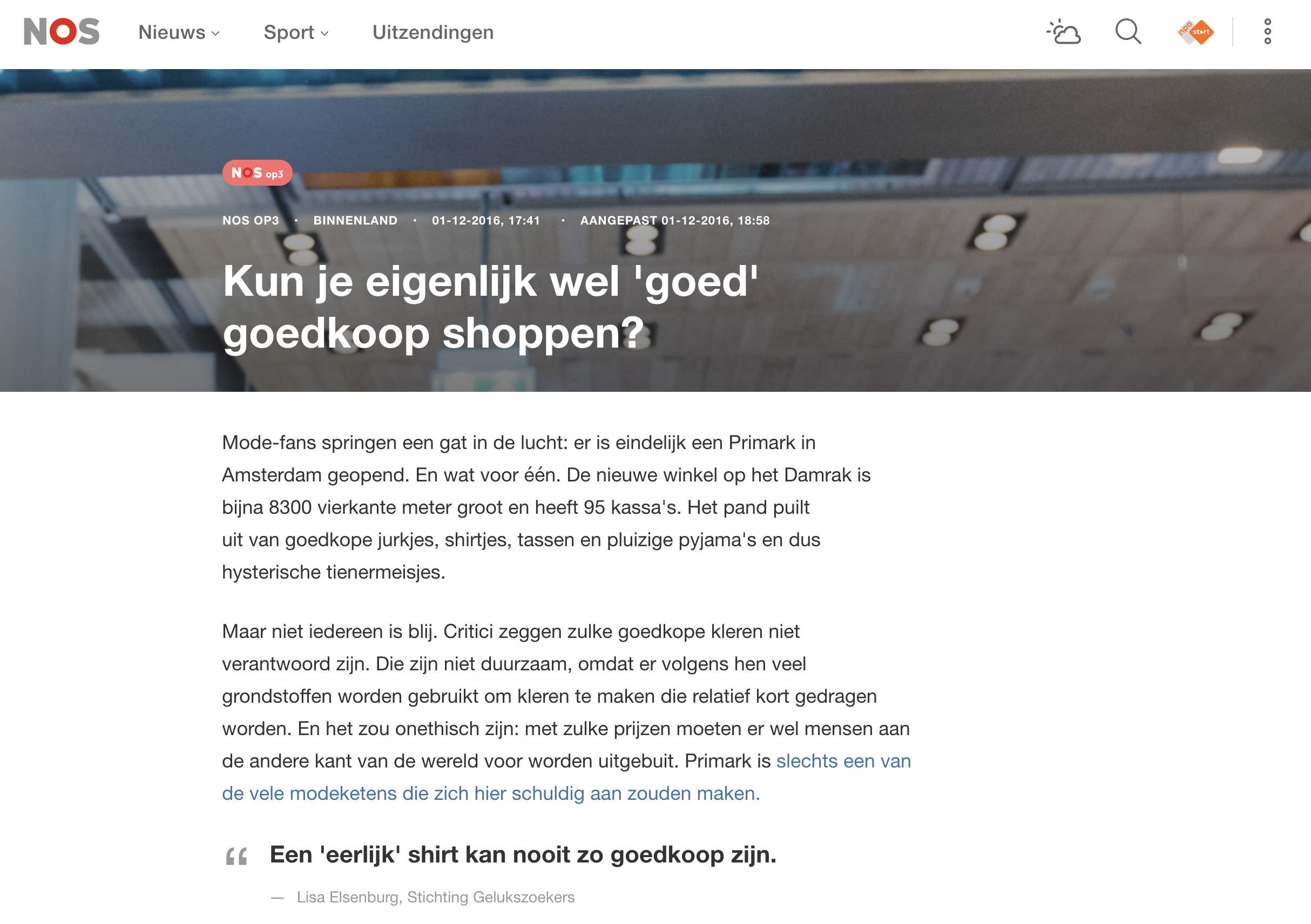The width and height of the screenshot is (1311, 924).
Task: Open the three-dot more options menu
Action: (x=1267, y=32)
